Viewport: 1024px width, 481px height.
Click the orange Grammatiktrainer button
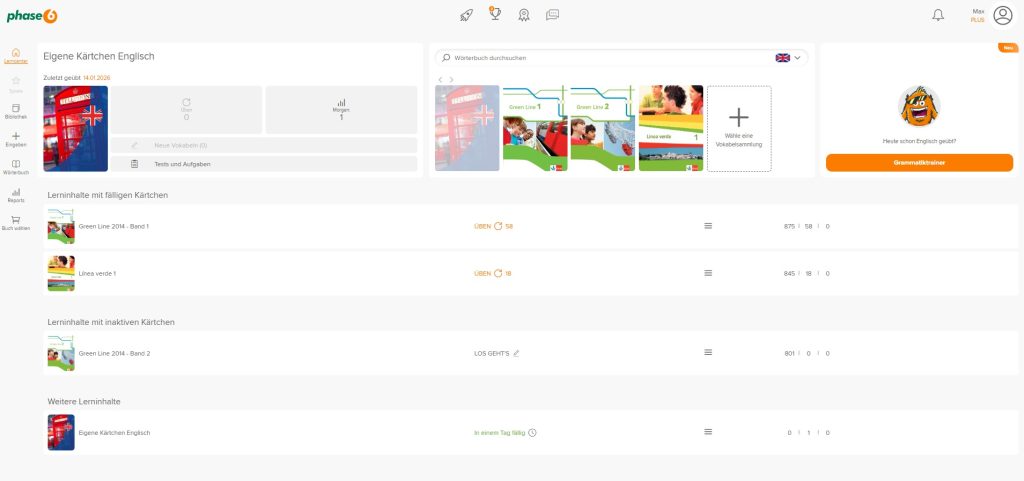pos(919,162)
